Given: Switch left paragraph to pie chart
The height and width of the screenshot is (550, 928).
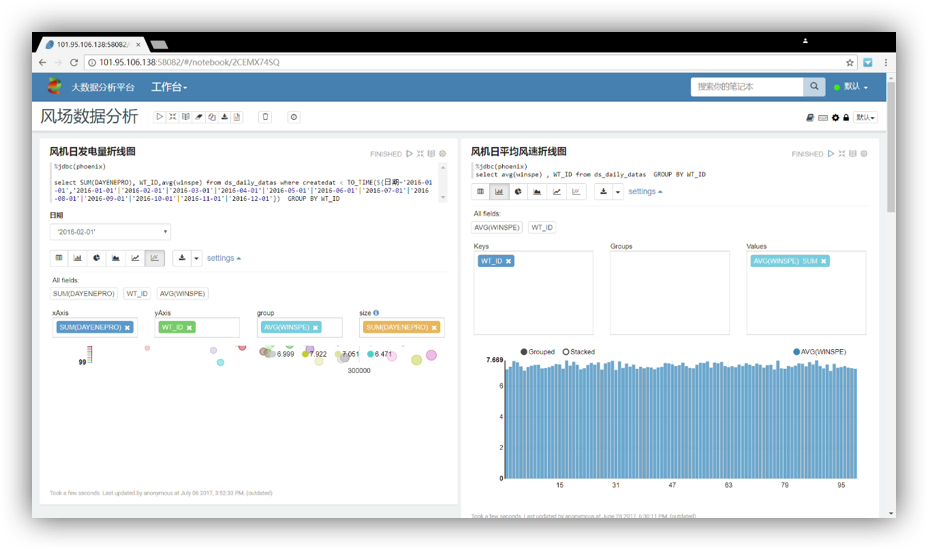Looking at the screenshot, I should [x=96, y=258].
